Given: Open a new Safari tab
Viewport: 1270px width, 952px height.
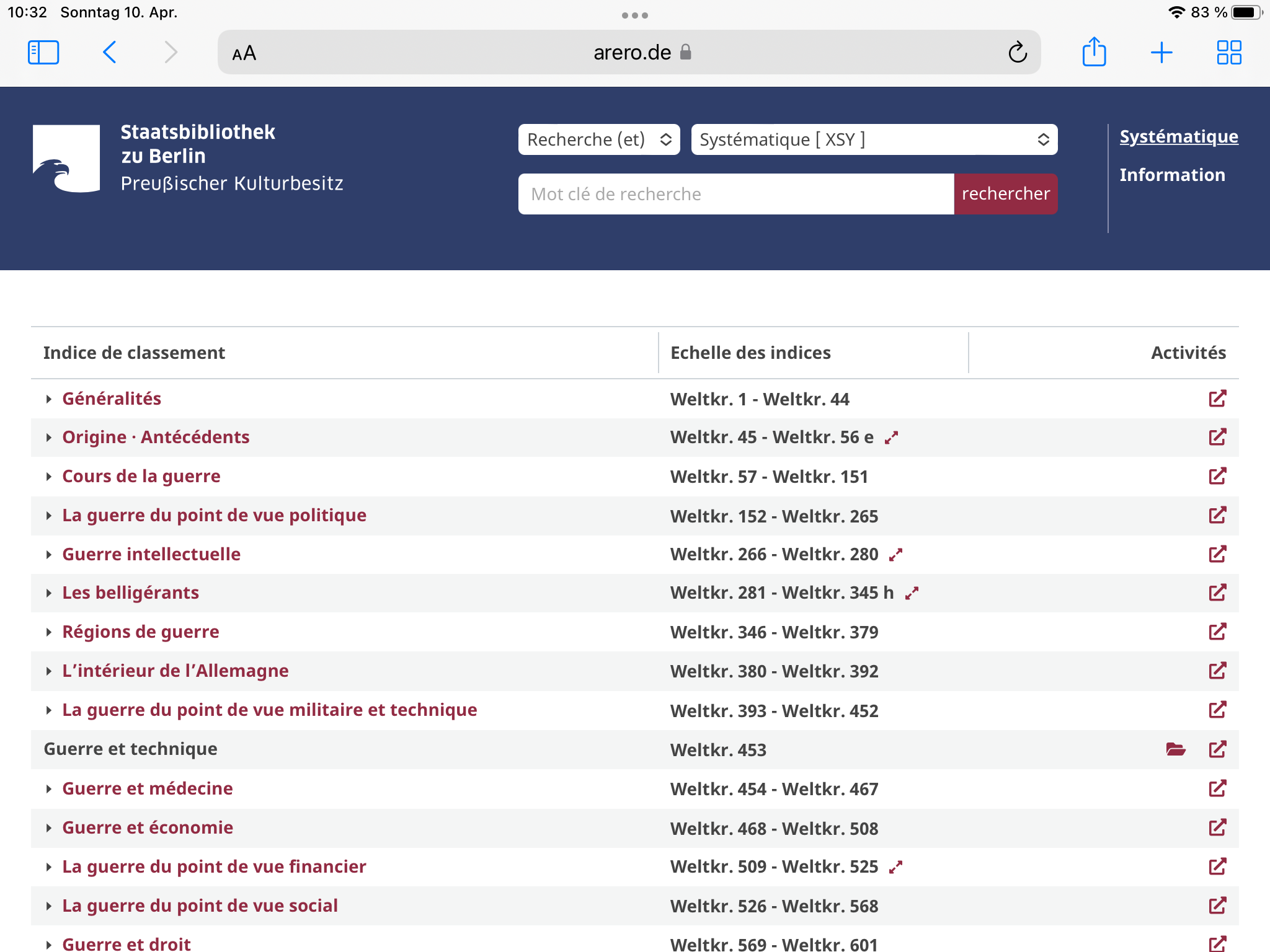Looking at the screenshot, I should 1161,53.
